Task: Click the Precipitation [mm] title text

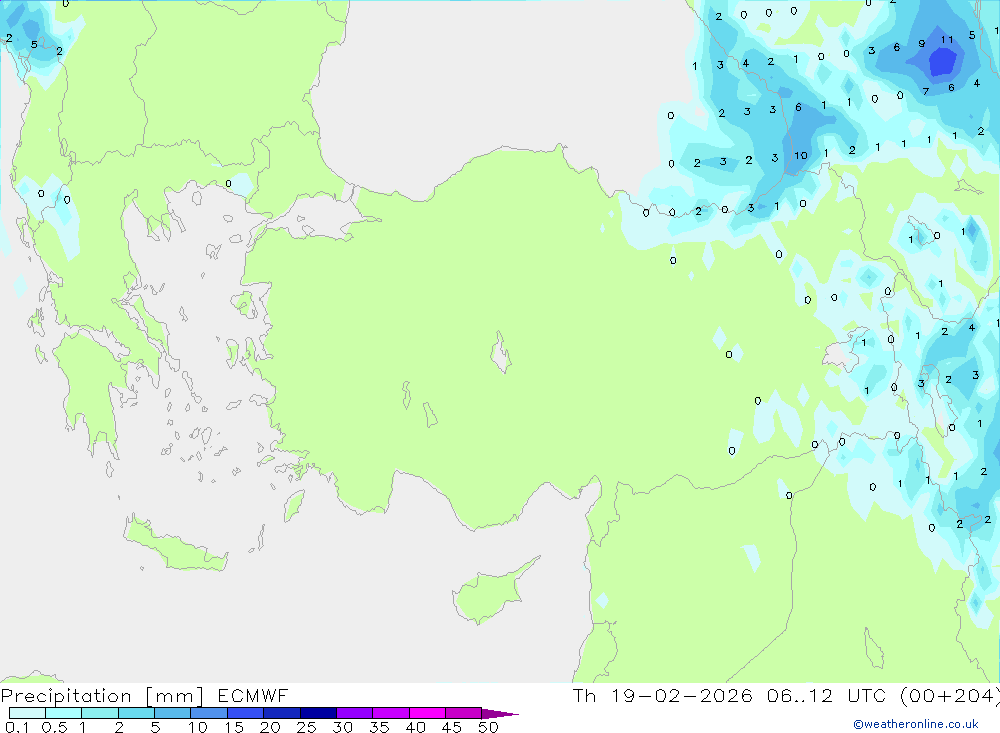Action: coord(102,695)
